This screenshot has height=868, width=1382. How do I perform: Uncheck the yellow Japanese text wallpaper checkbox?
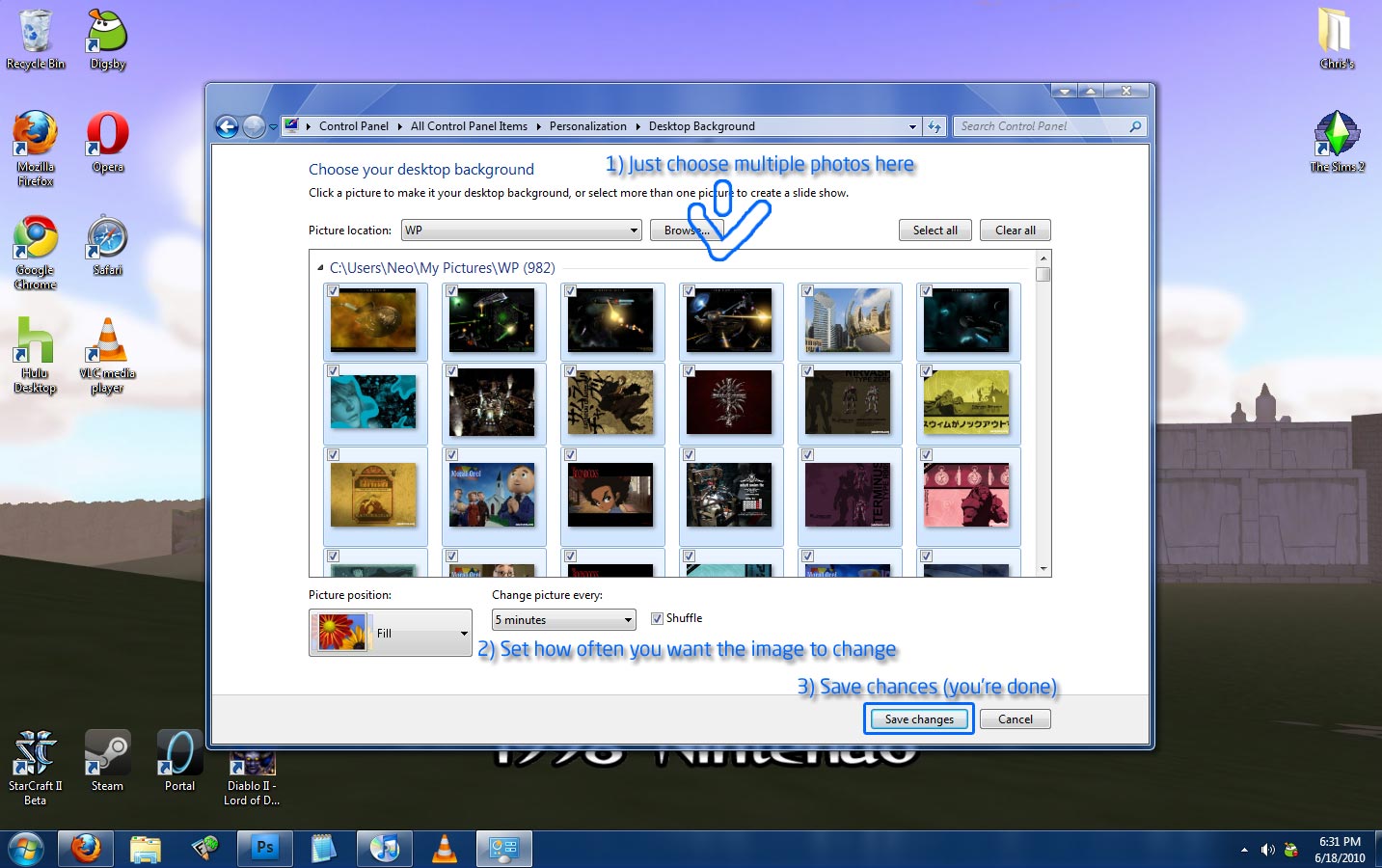pyautogui.click(x=926, y=371)
